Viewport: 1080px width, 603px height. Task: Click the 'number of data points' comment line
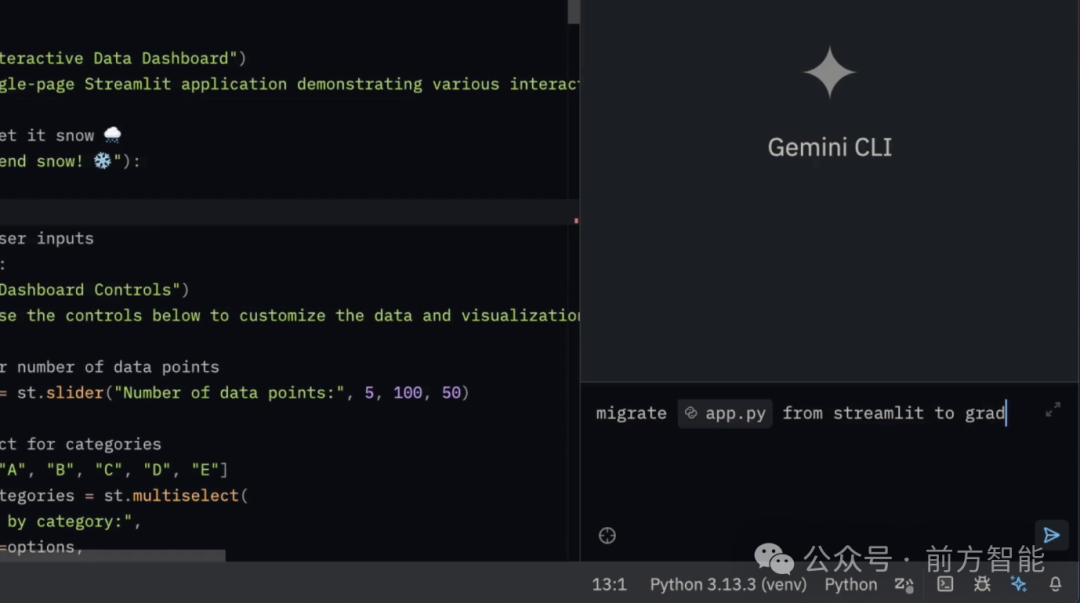pyautogui.click(x=110, y=367)
